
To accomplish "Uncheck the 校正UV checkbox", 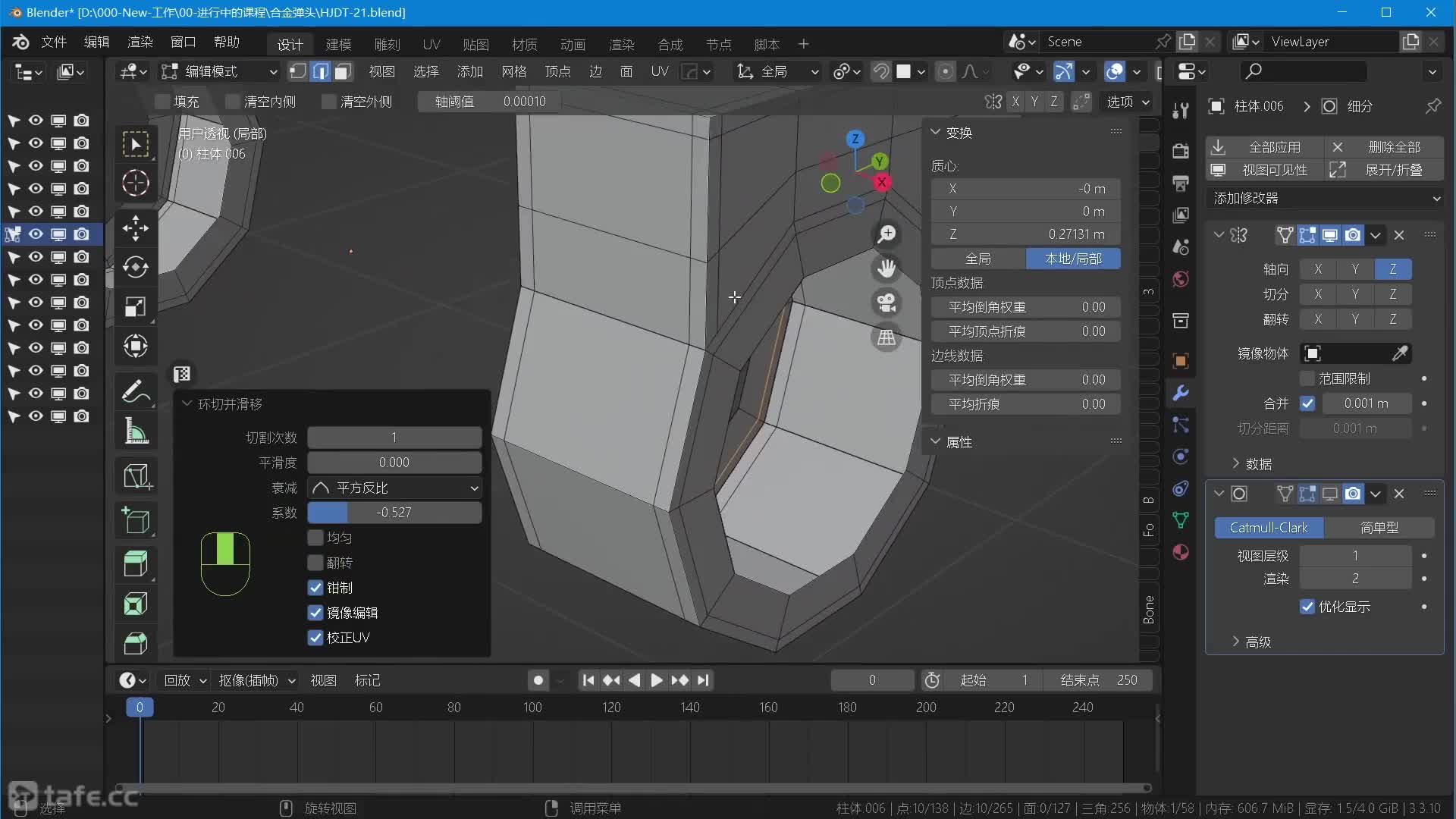I will [315, 638].
